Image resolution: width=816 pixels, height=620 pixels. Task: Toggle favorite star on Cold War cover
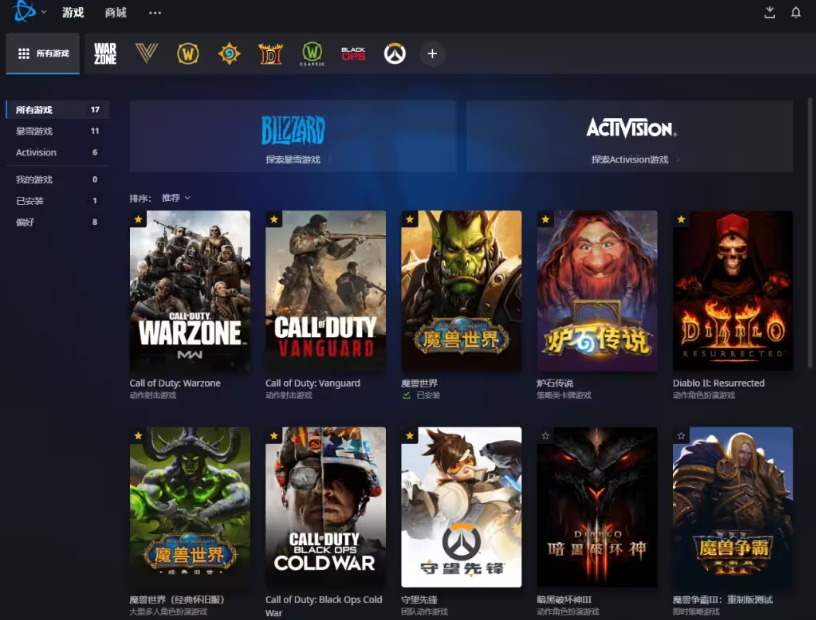tap(274, 436)
